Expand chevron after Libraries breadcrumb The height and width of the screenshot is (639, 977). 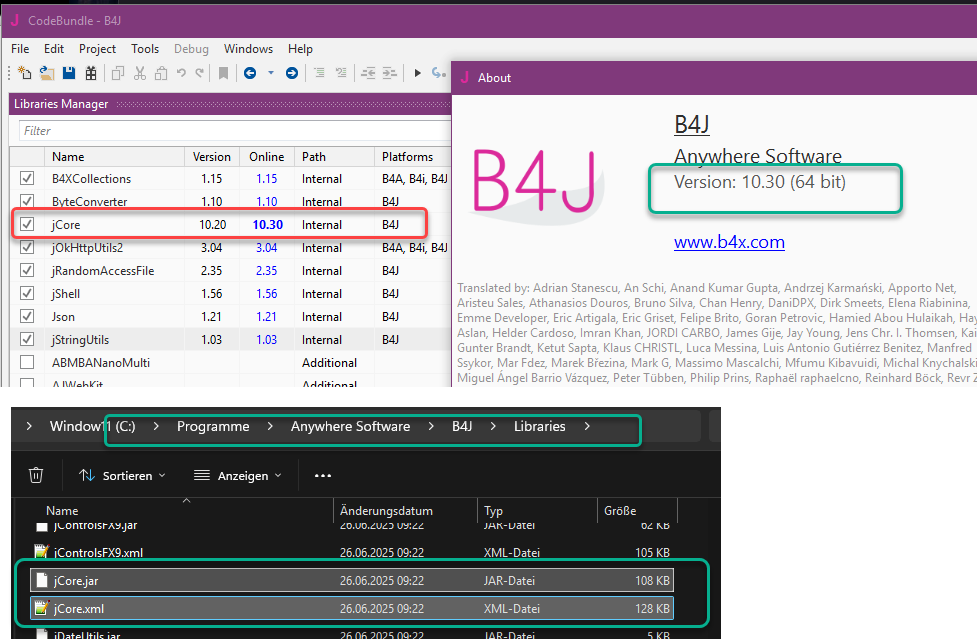(x=587, y=426)
